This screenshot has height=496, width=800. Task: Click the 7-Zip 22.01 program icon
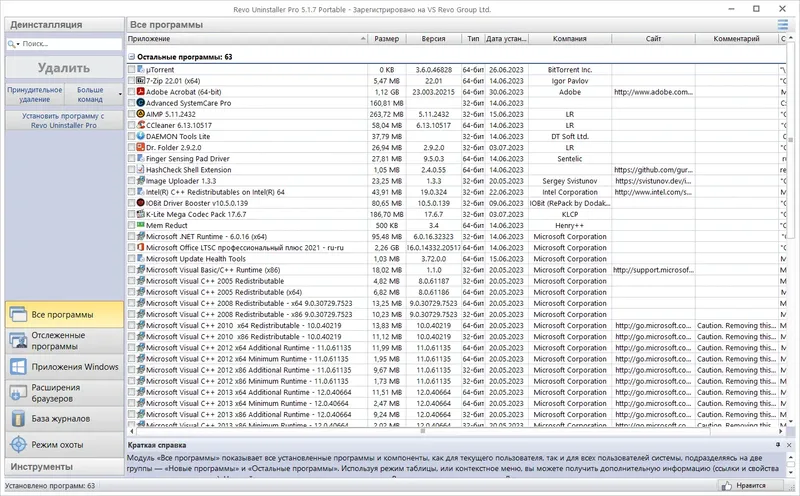coord(141,81)
